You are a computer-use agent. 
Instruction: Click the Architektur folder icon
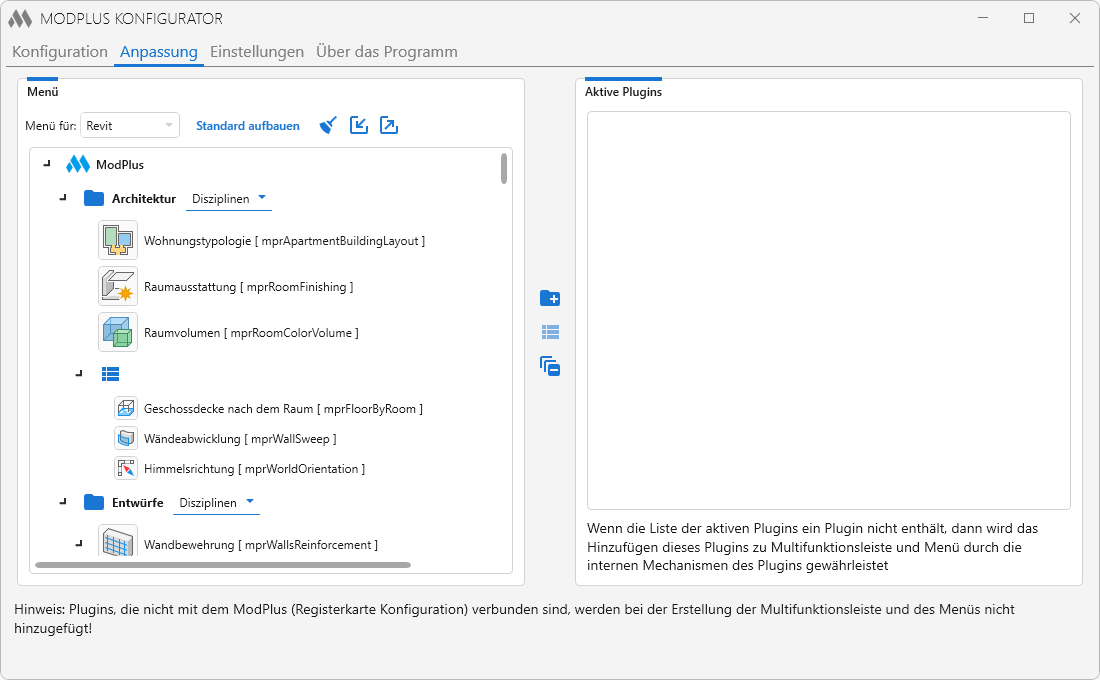point(94,199)
